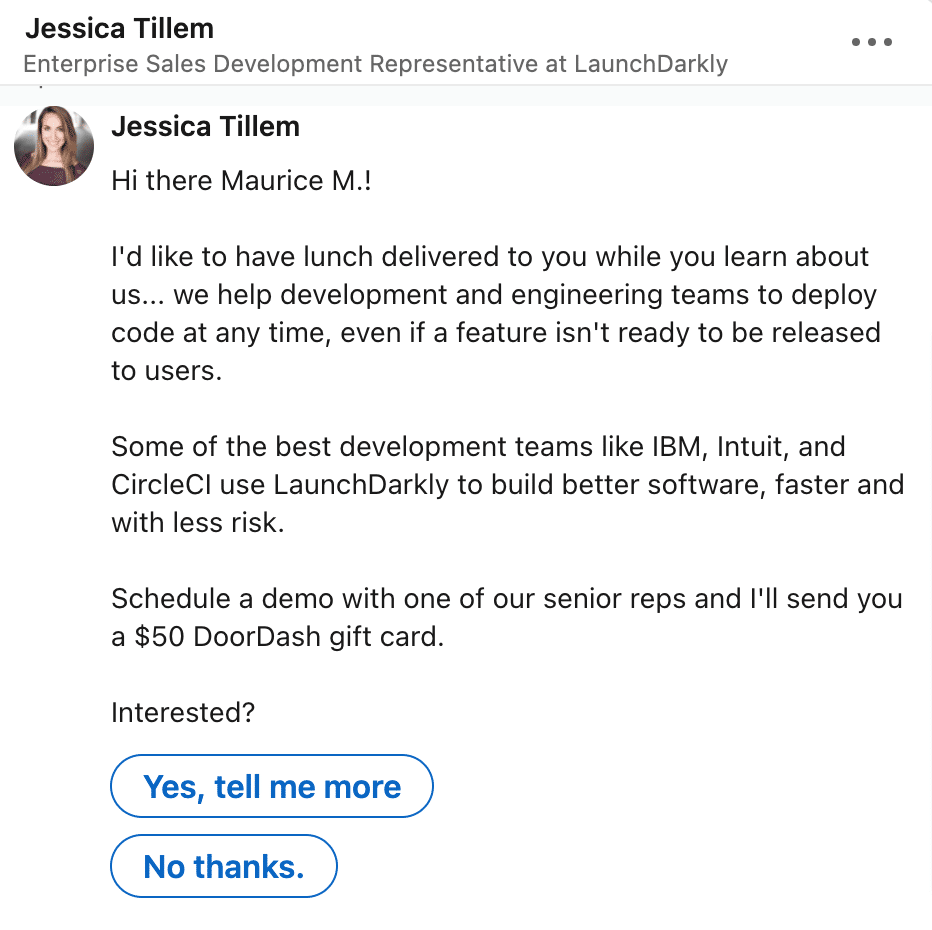
Task: Tap the quick reply accepting the demo offer
Action: pyautogui.click(x=271, y=786)
